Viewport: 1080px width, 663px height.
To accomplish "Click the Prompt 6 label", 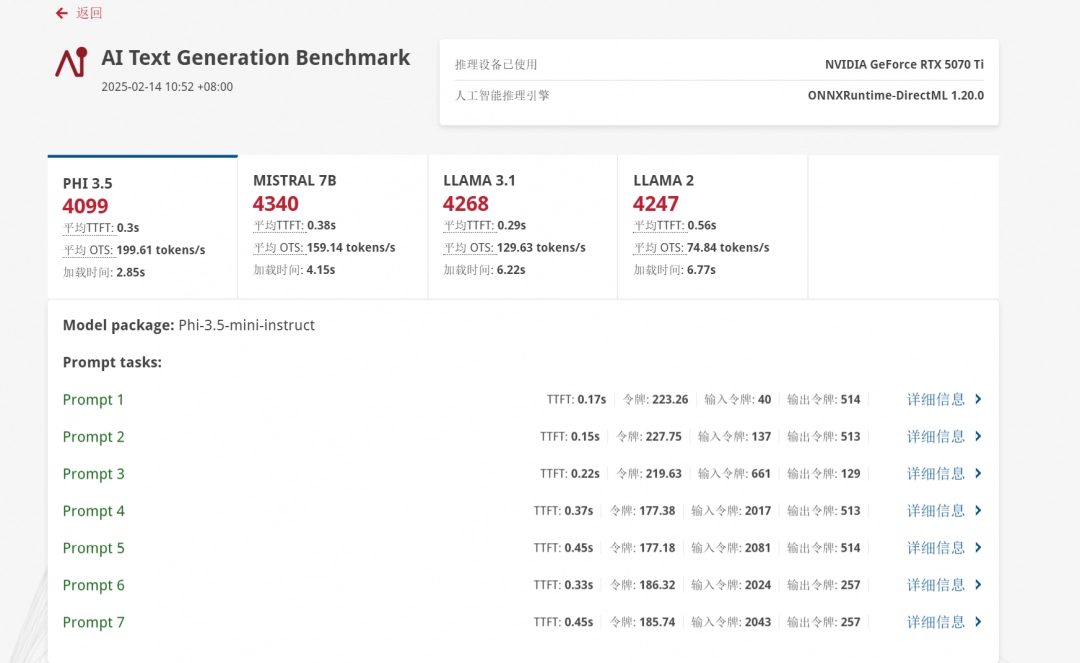I will (94, 586).
